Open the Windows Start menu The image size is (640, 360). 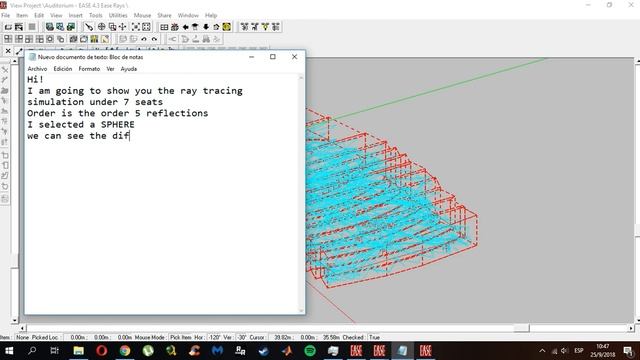click(9, 351)
